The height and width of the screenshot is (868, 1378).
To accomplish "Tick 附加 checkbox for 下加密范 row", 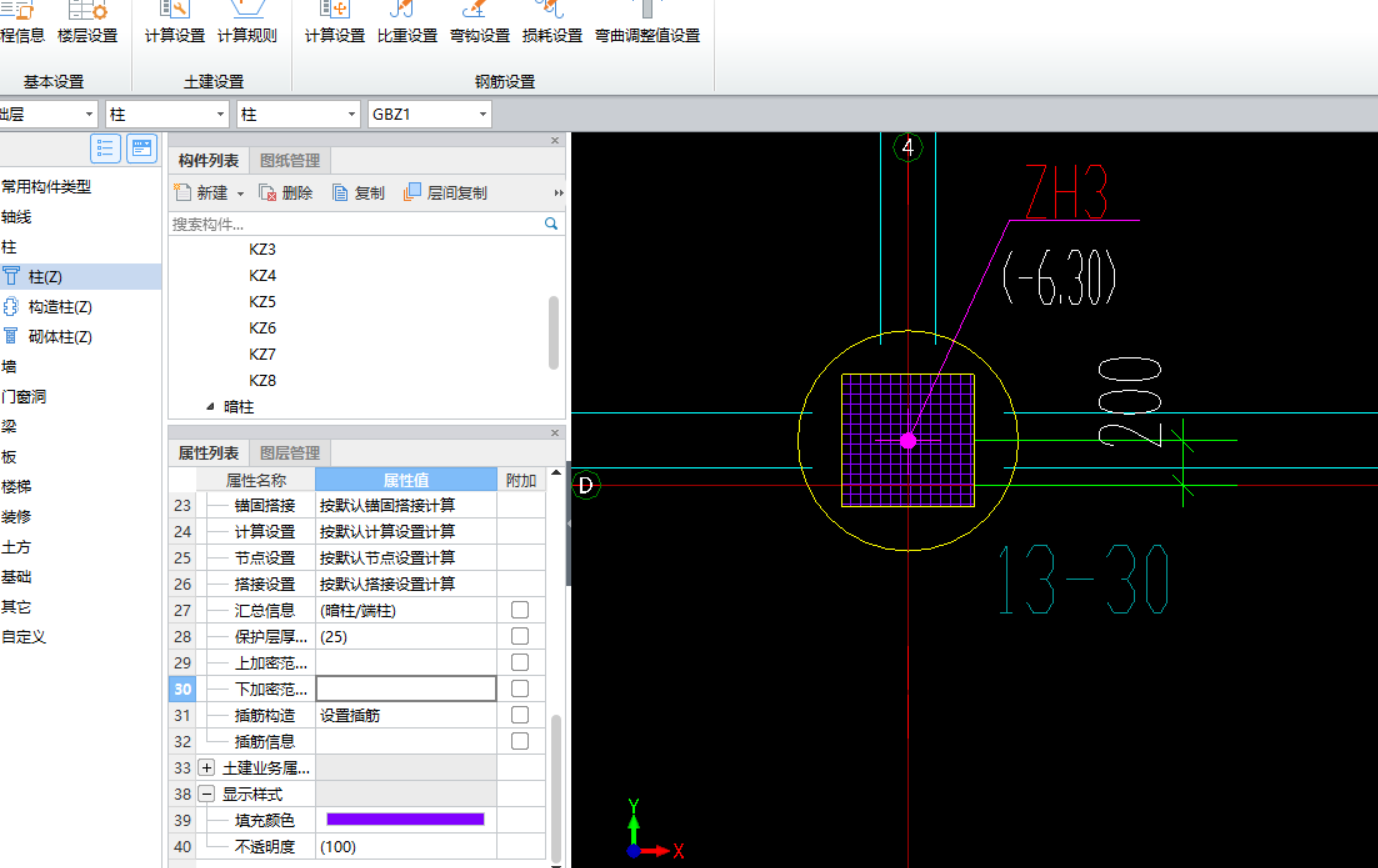I will pyautogui.click(x=520, y=688).
